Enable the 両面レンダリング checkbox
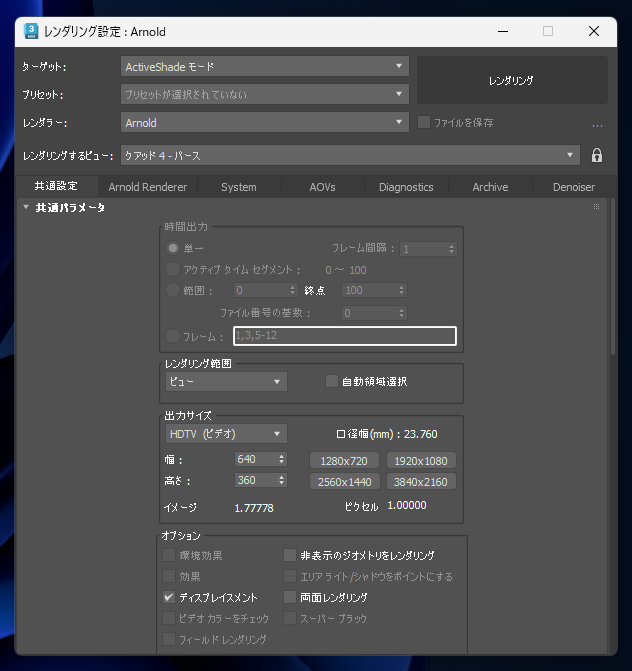This screenshot has height=671, width=632. point(290,597)
